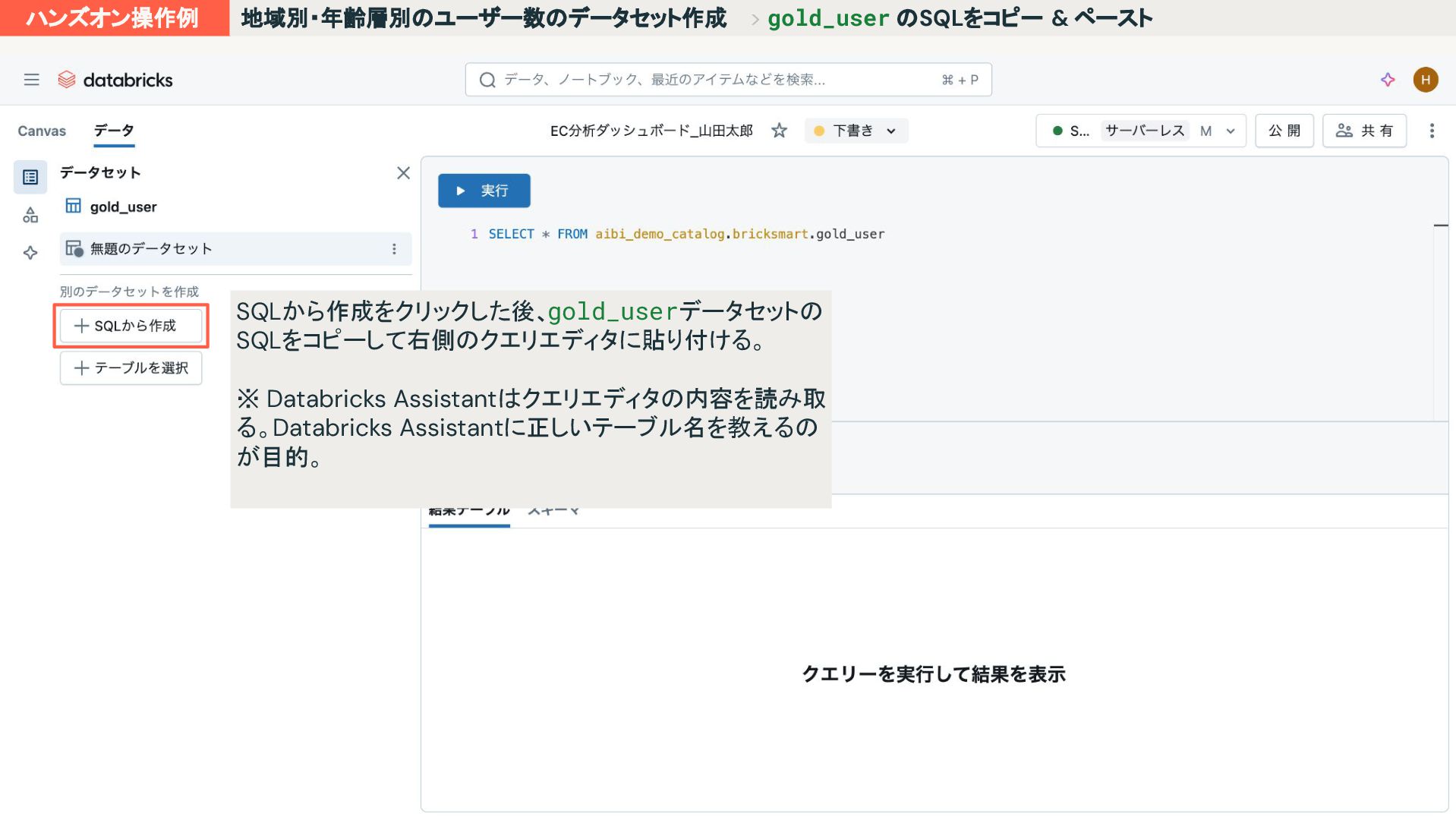Open the hamburger navigation menu
The height and width of the screenshot is (820, 1456).
tap(31, 80)
